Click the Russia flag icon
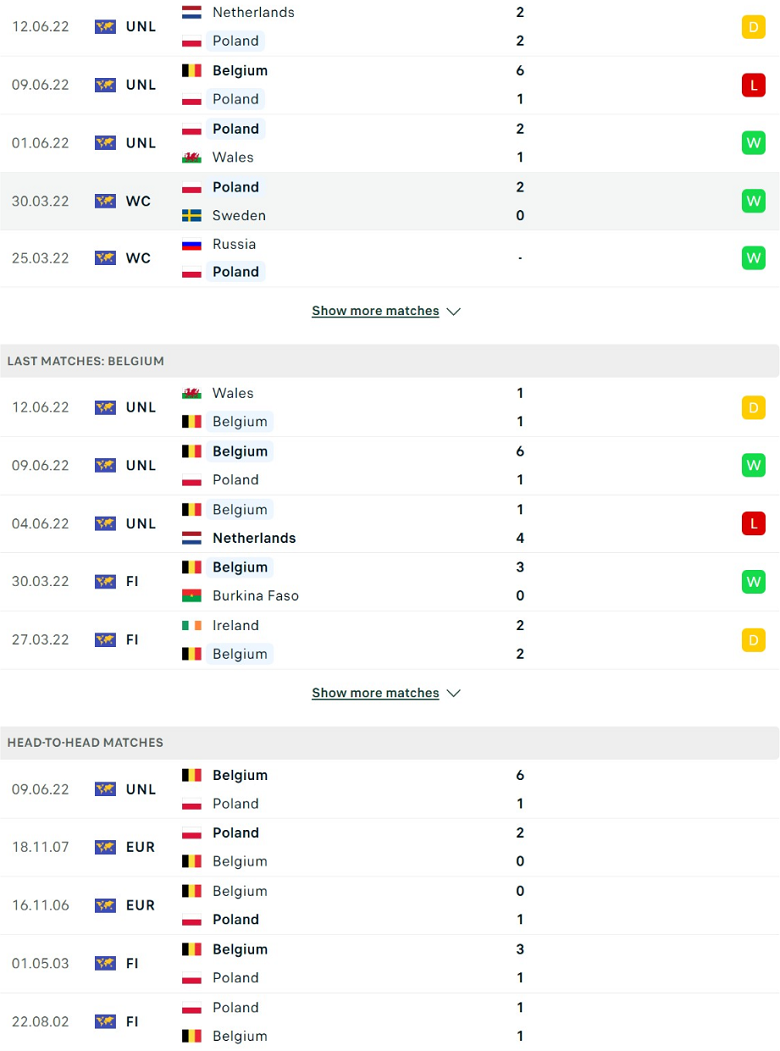780x1051 pixels. pos(192,245)
